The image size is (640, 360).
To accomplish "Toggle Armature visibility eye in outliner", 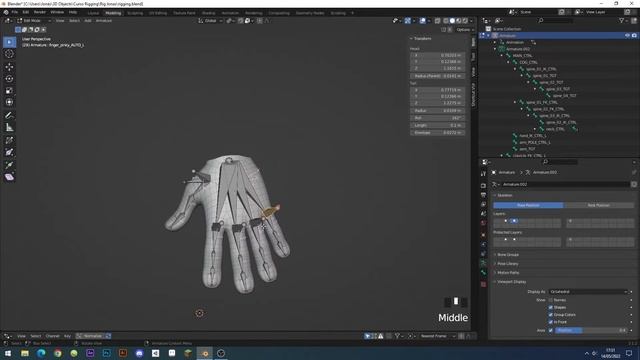I will point(627,36).
